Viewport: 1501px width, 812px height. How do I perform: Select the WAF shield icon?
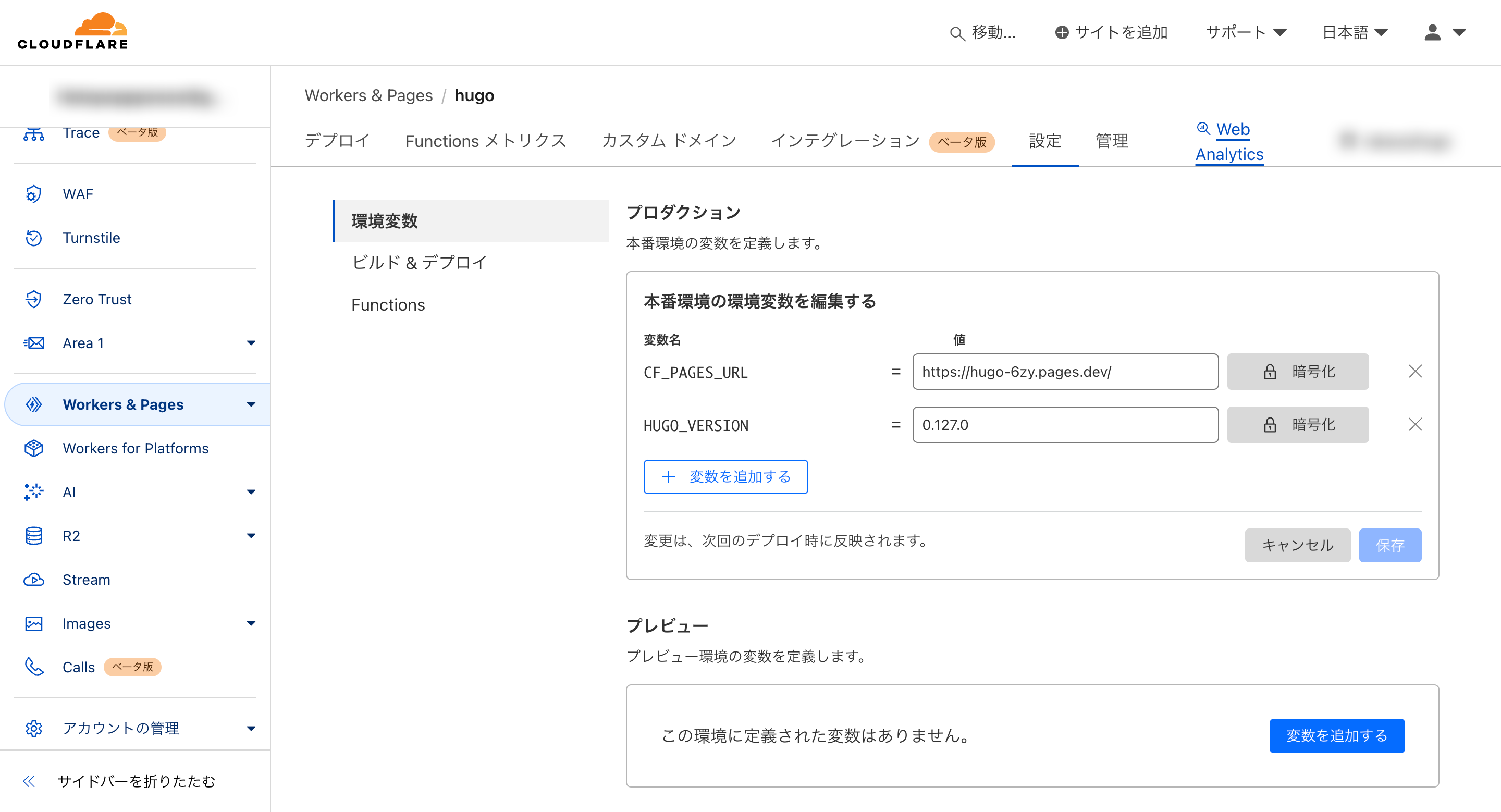click(x=33, y=194)
